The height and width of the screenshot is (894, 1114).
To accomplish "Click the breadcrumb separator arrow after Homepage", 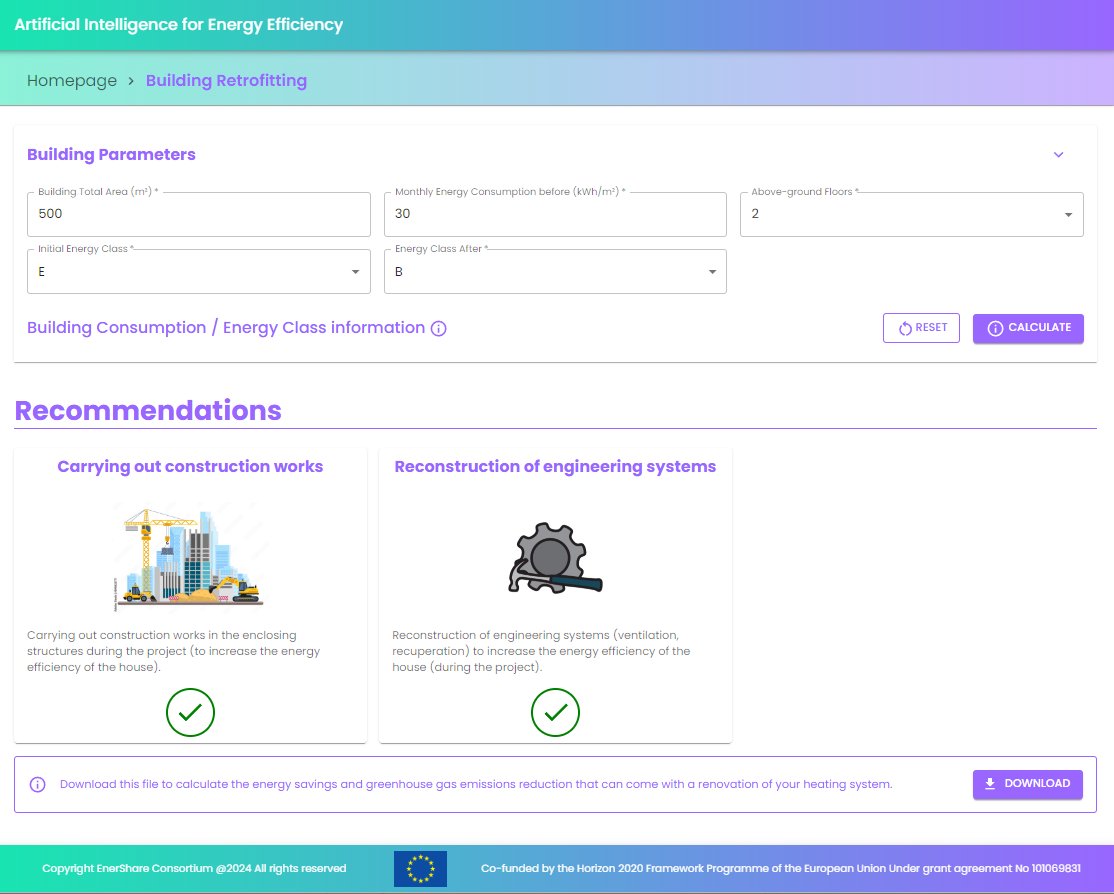I will [x=131, y=81].
